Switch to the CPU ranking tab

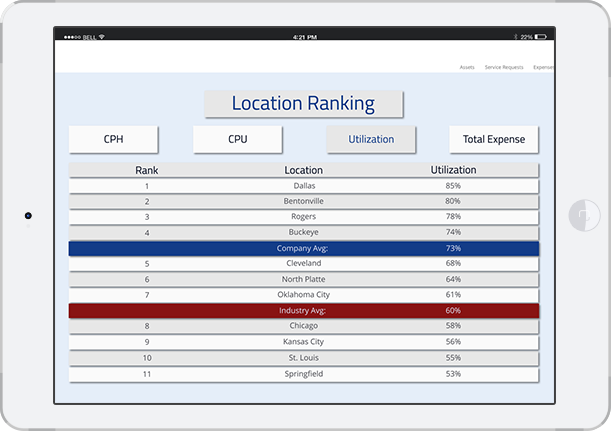click(x=238, y=139)
